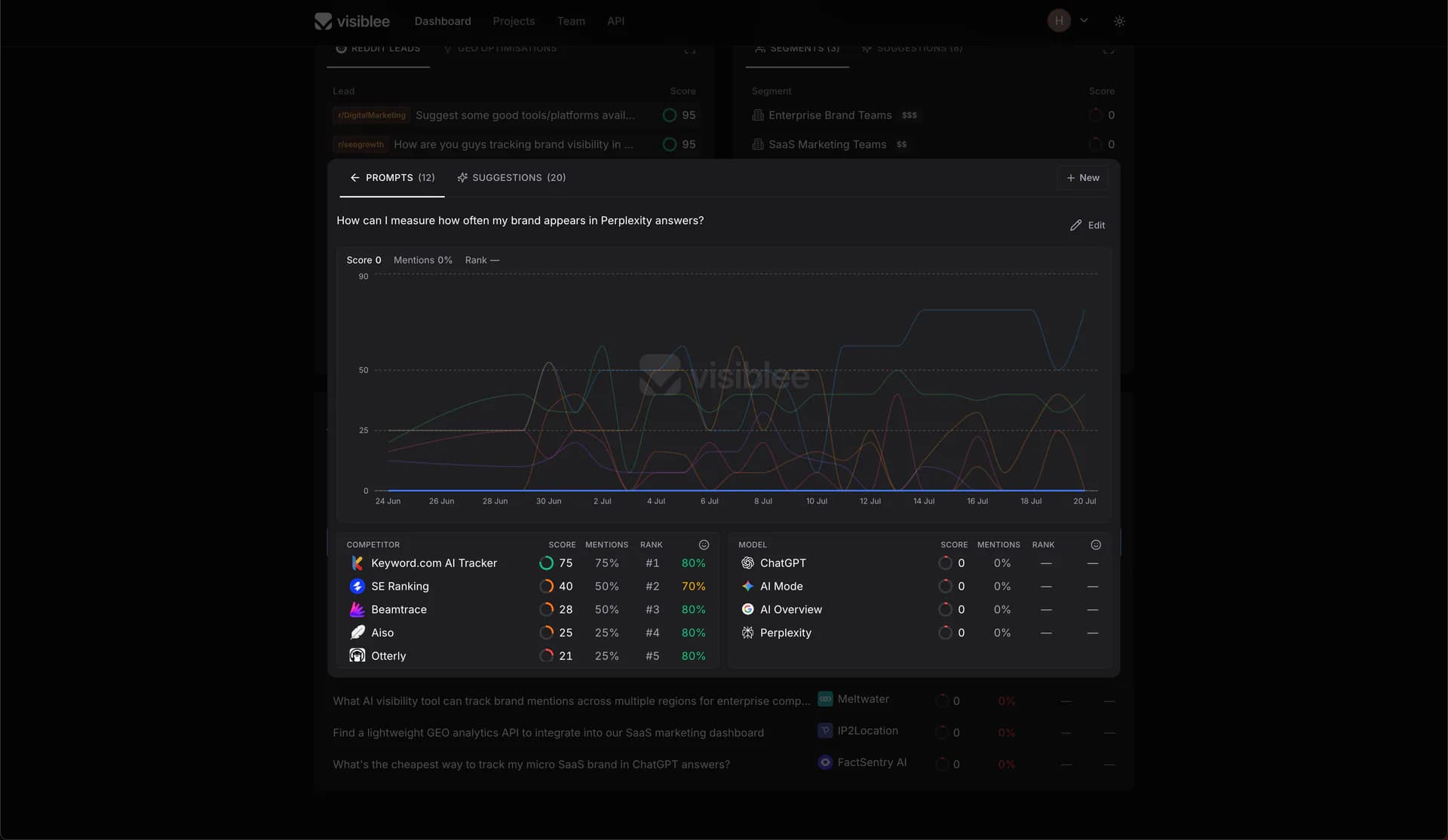
Task: Sort competitors by MENTIONS column header
Action: coord(606,545)
